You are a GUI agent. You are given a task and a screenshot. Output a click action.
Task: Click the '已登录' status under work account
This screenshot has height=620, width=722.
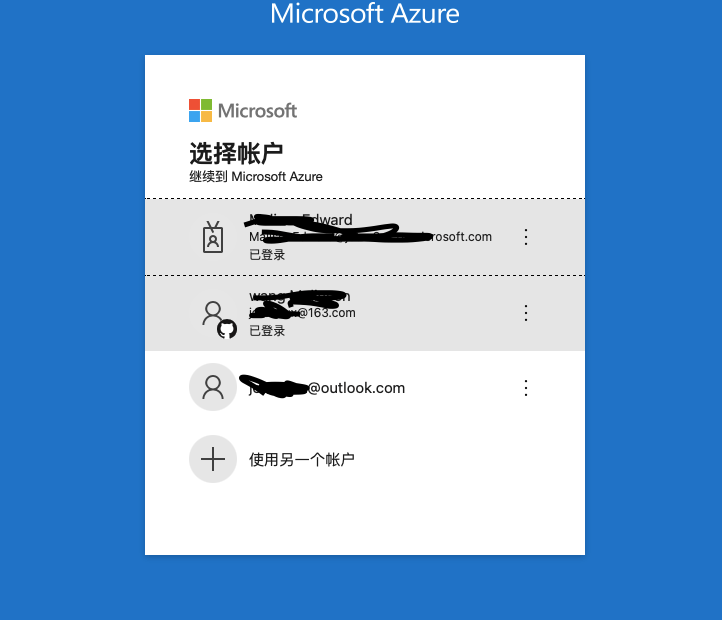267,254
